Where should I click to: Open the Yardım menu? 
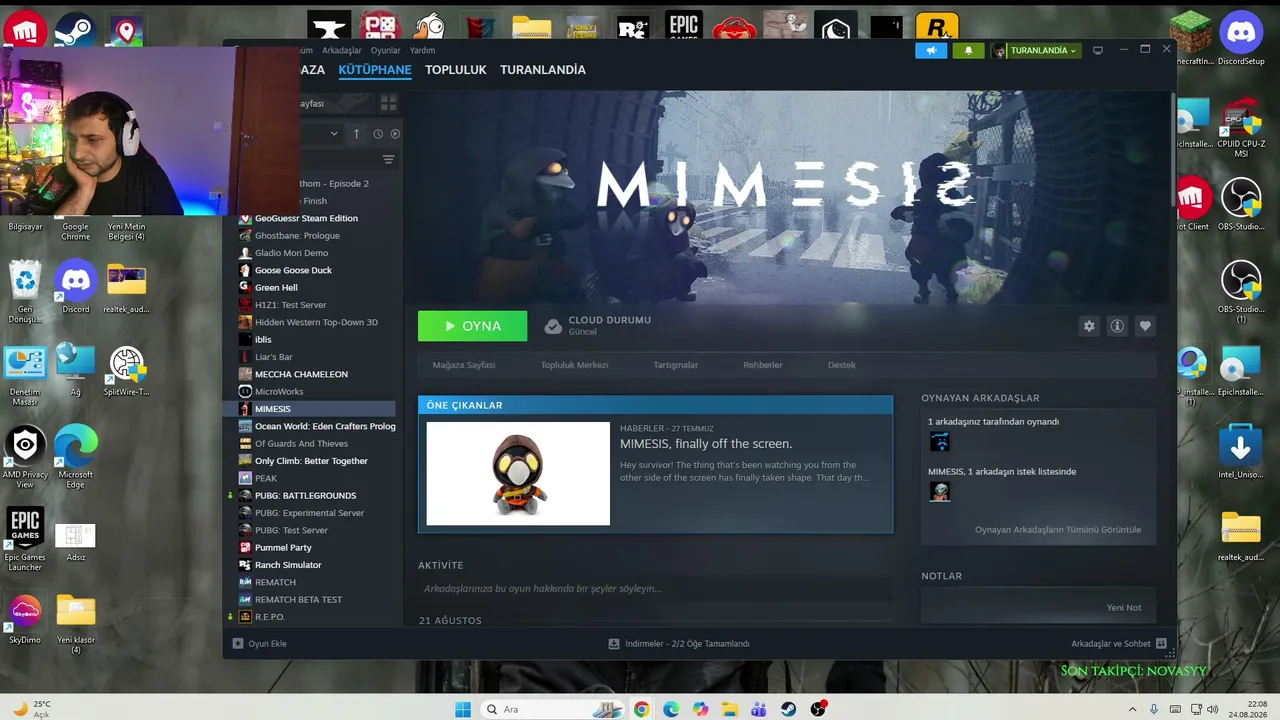tap(422, 50)
